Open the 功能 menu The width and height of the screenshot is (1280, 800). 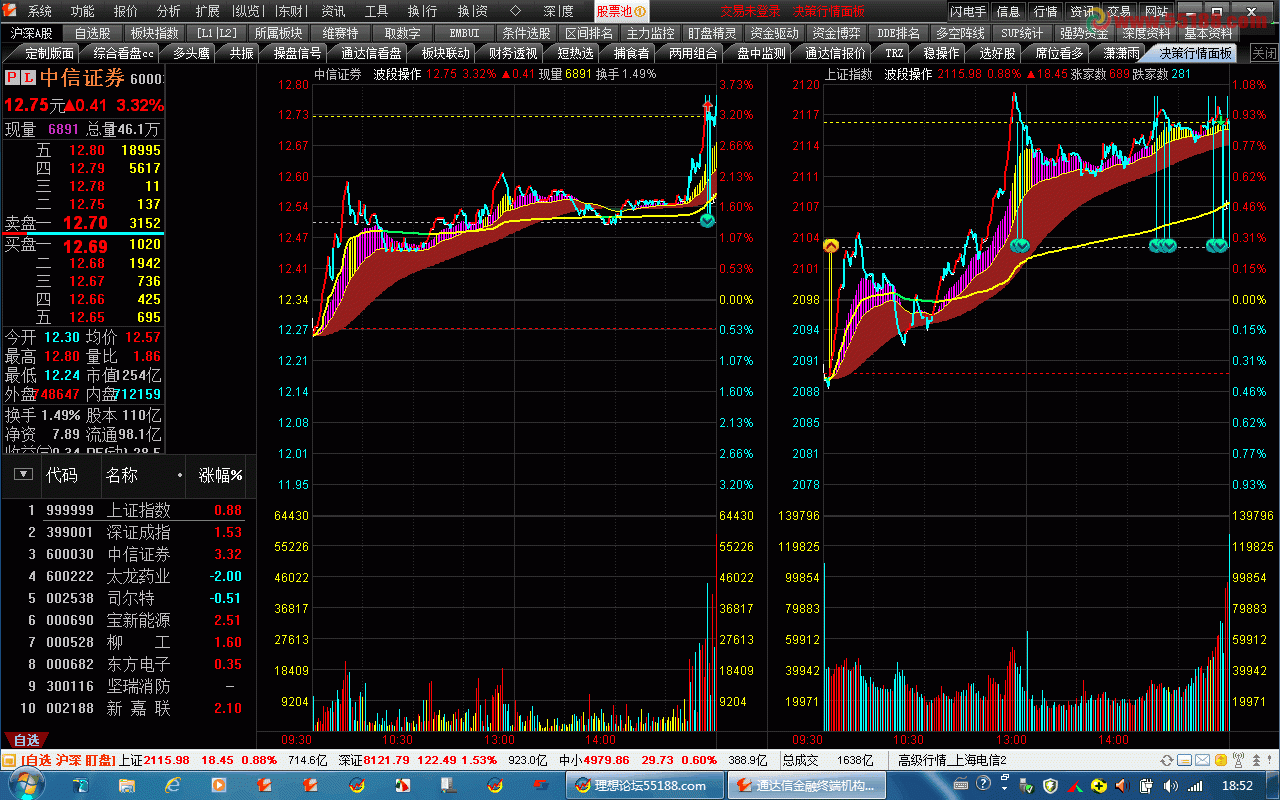83,11
